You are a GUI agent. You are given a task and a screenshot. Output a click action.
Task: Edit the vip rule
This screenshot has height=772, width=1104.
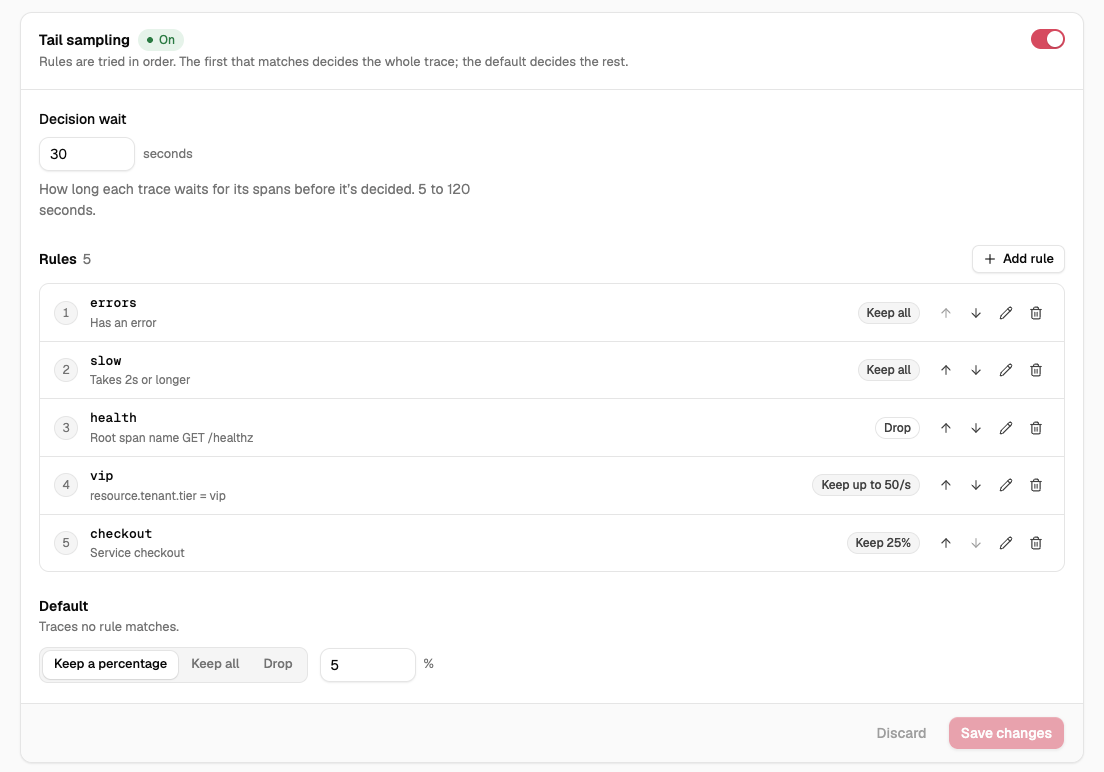pyautogui.click(x=1006, y=485)
